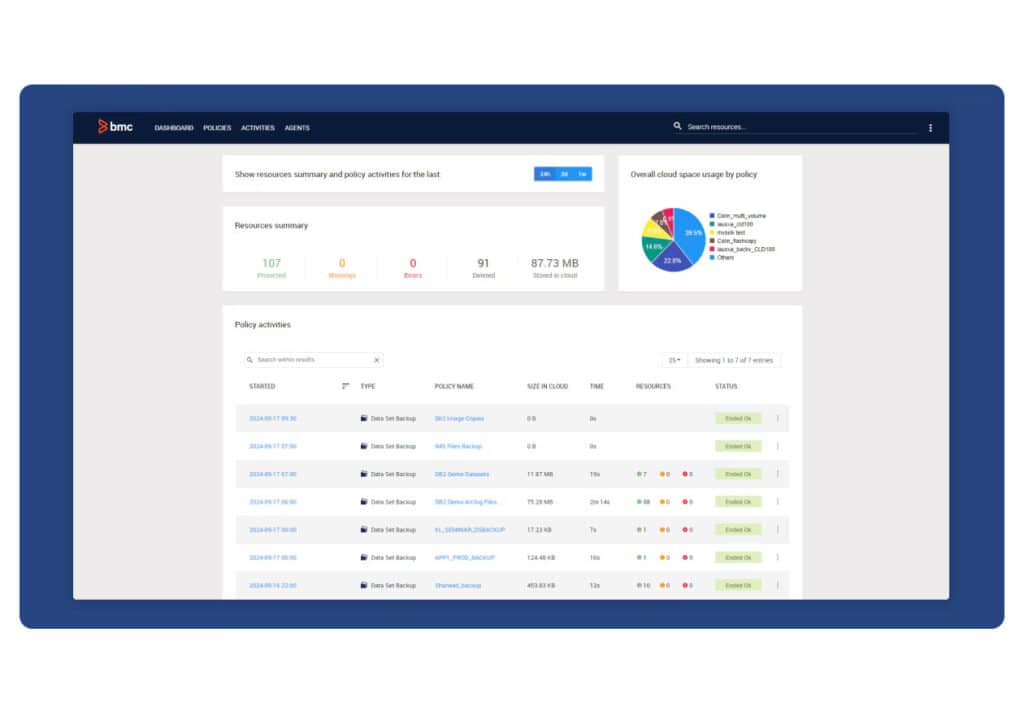This screenshot has height=715, width=1024.
Task: Click the bmc logo in the header
Action: [115, 126]
